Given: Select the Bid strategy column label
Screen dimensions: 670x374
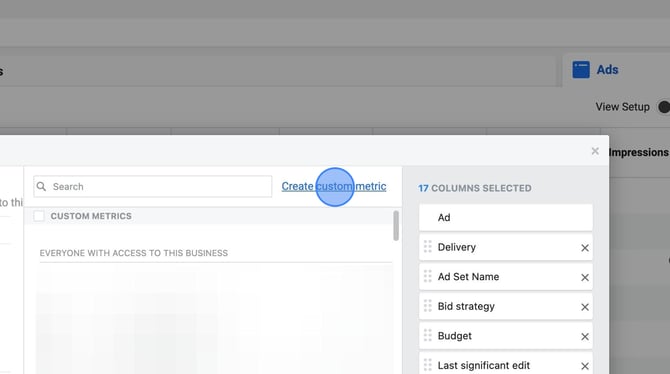Looking at the screenshot, I should [x=466, y=306].
